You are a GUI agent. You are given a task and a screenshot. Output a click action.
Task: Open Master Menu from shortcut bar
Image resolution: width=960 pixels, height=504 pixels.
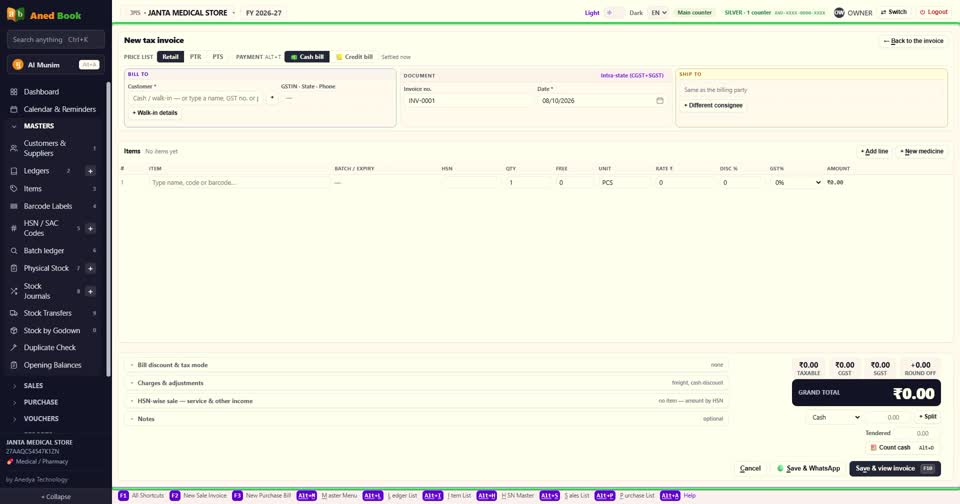click(x=327, y=495)
